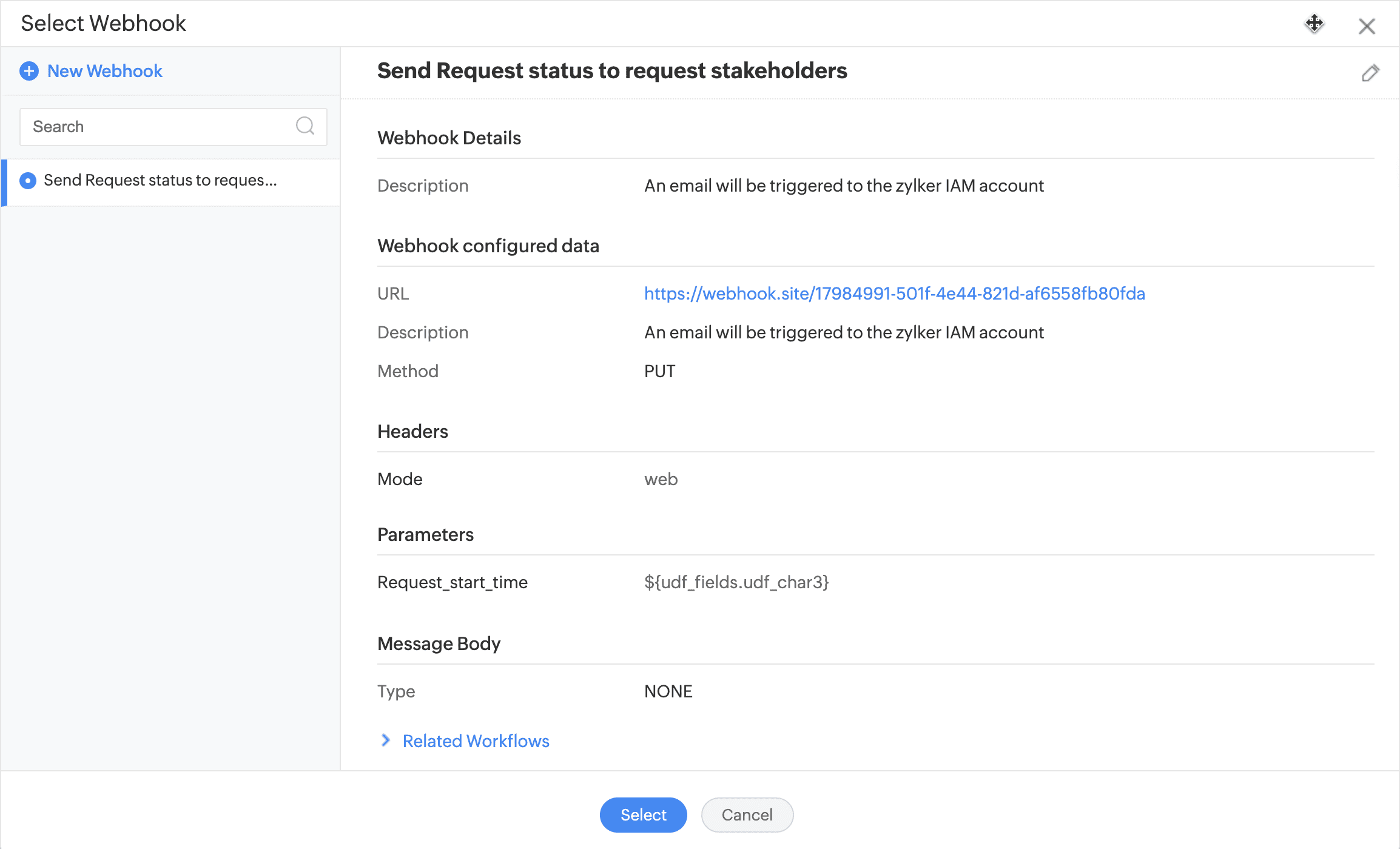Click the Headers section heading
Screen dimensions: 1400x849
[x=412, y=432]
